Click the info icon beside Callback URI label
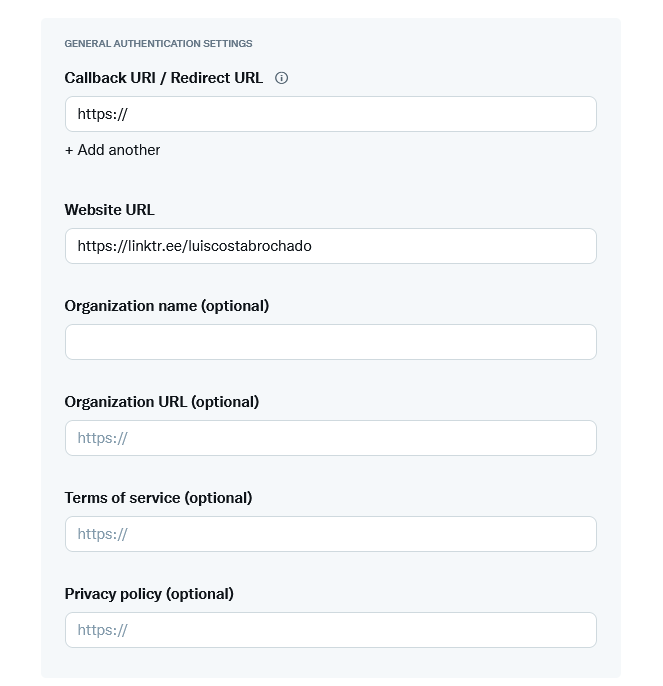Screen dimensions: 663x686 pyautogui.click(x=281, y=78)
